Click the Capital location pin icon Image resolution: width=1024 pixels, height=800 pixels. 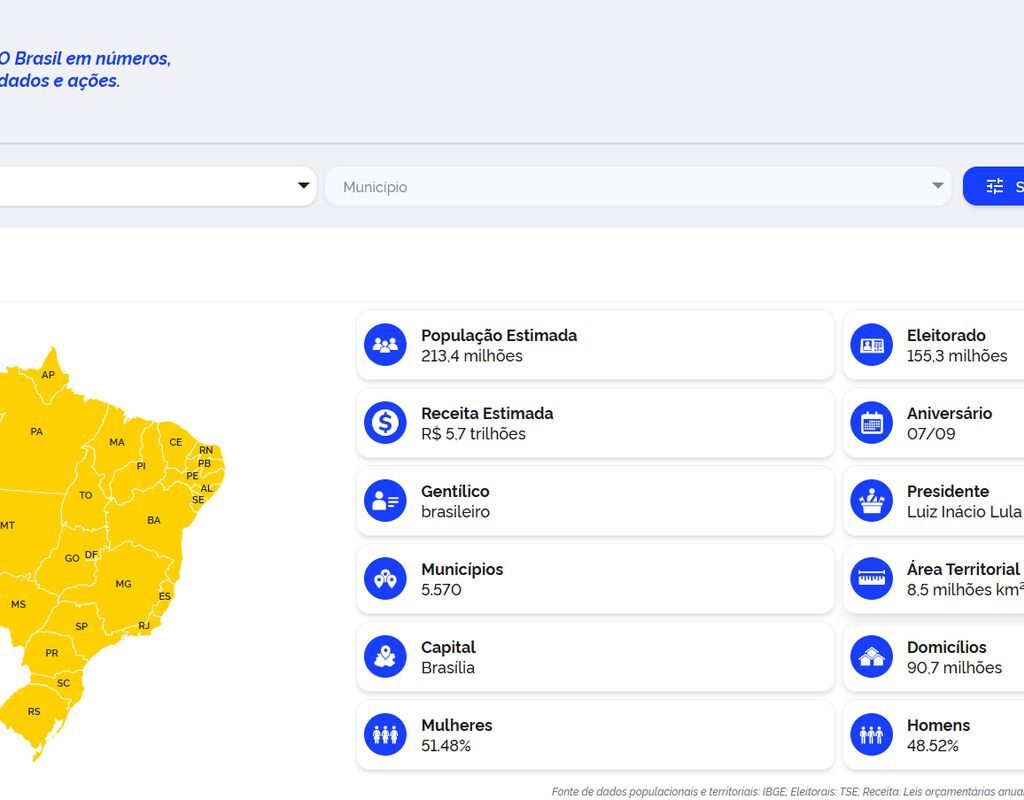click(385, 657)
